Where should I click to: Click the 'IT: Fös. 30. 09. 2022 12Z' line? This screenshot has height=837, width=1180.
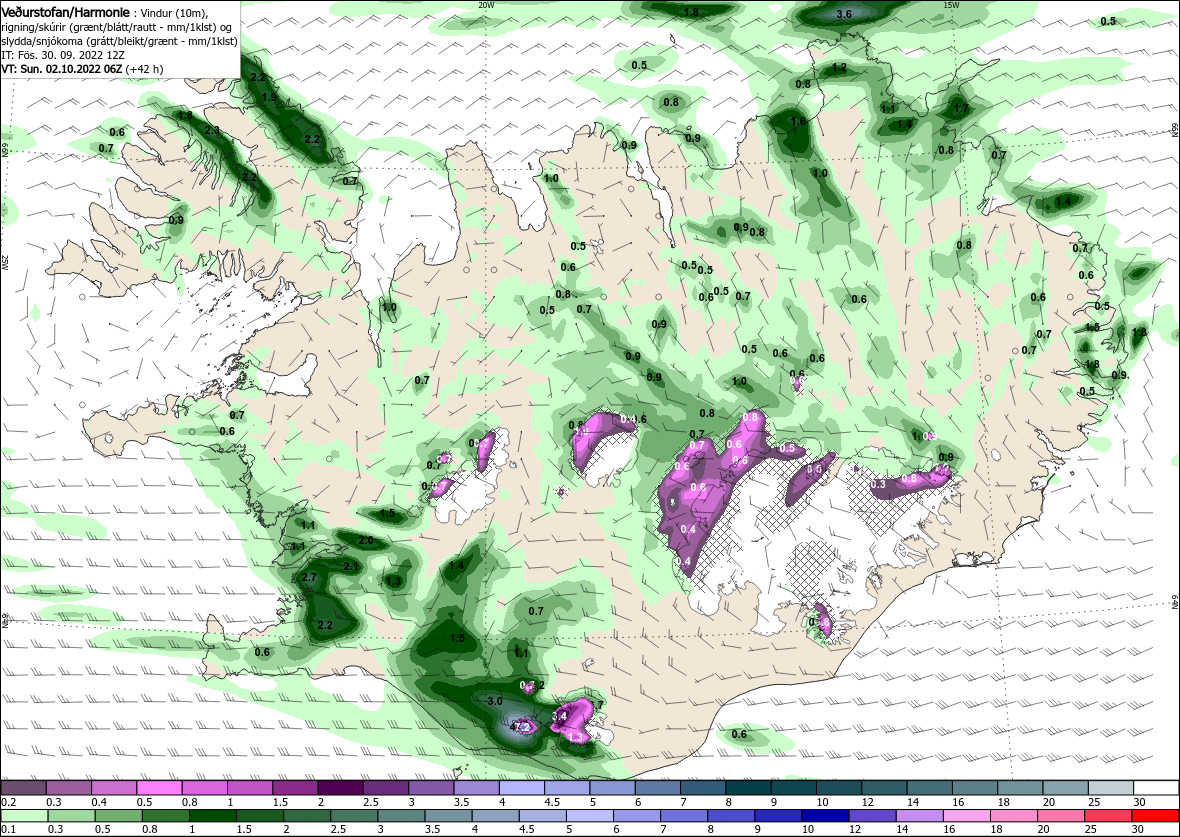click(x=63, y=55)
